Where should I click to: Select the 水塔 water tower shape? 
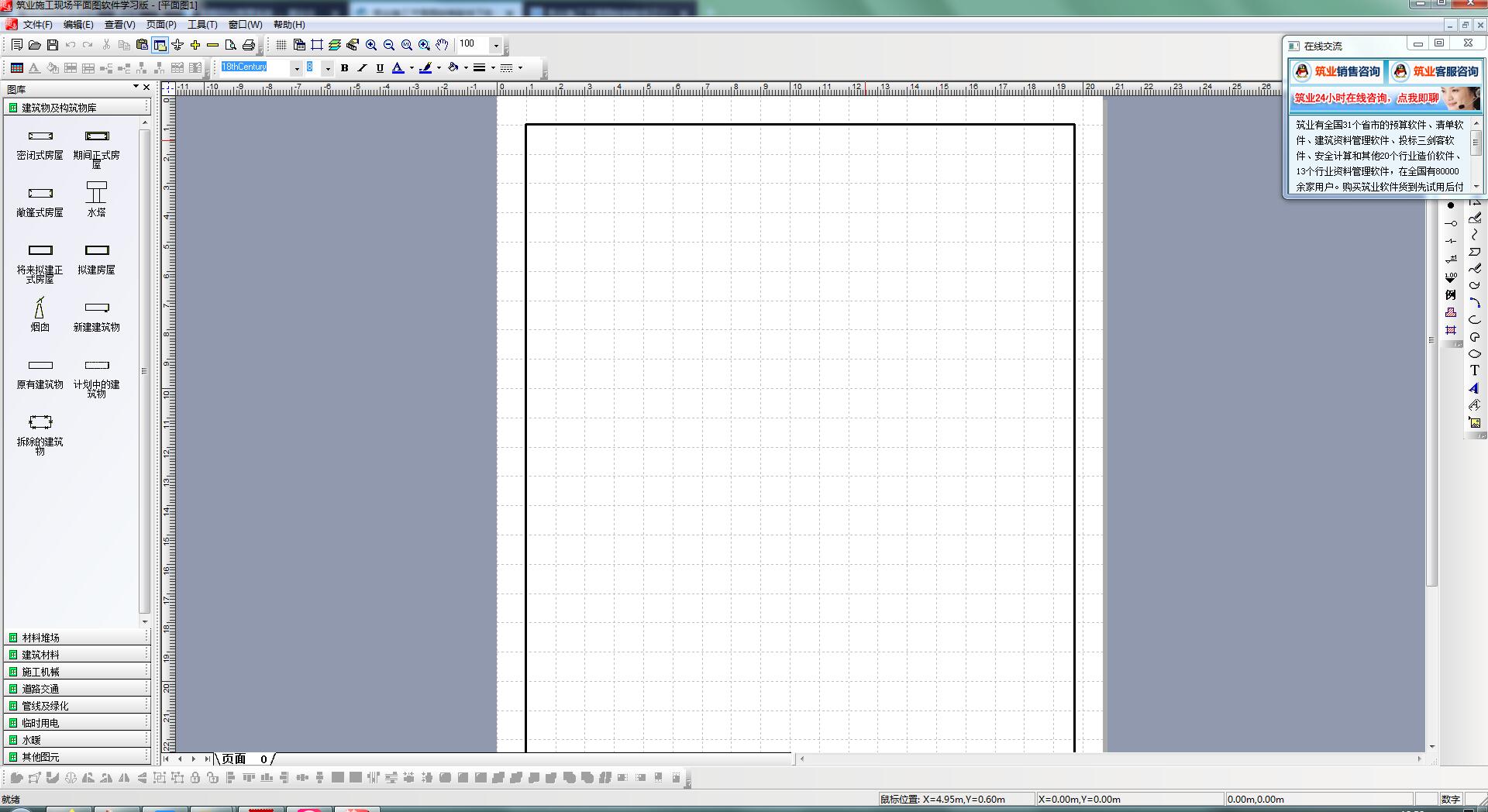[97, 199]
